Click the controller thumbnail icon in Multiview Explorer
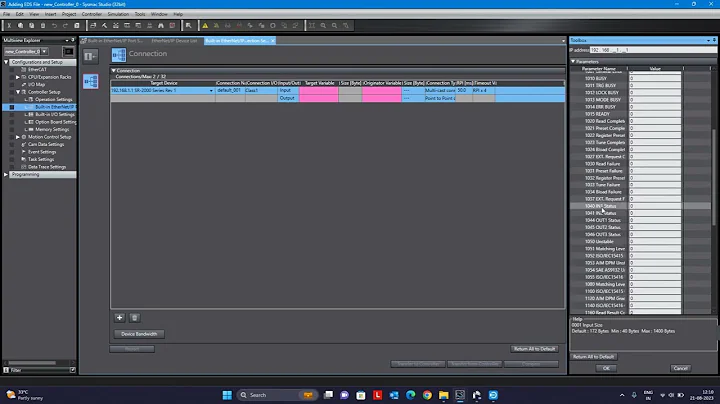This screenshot has height=404, width=720. (68, 51)
